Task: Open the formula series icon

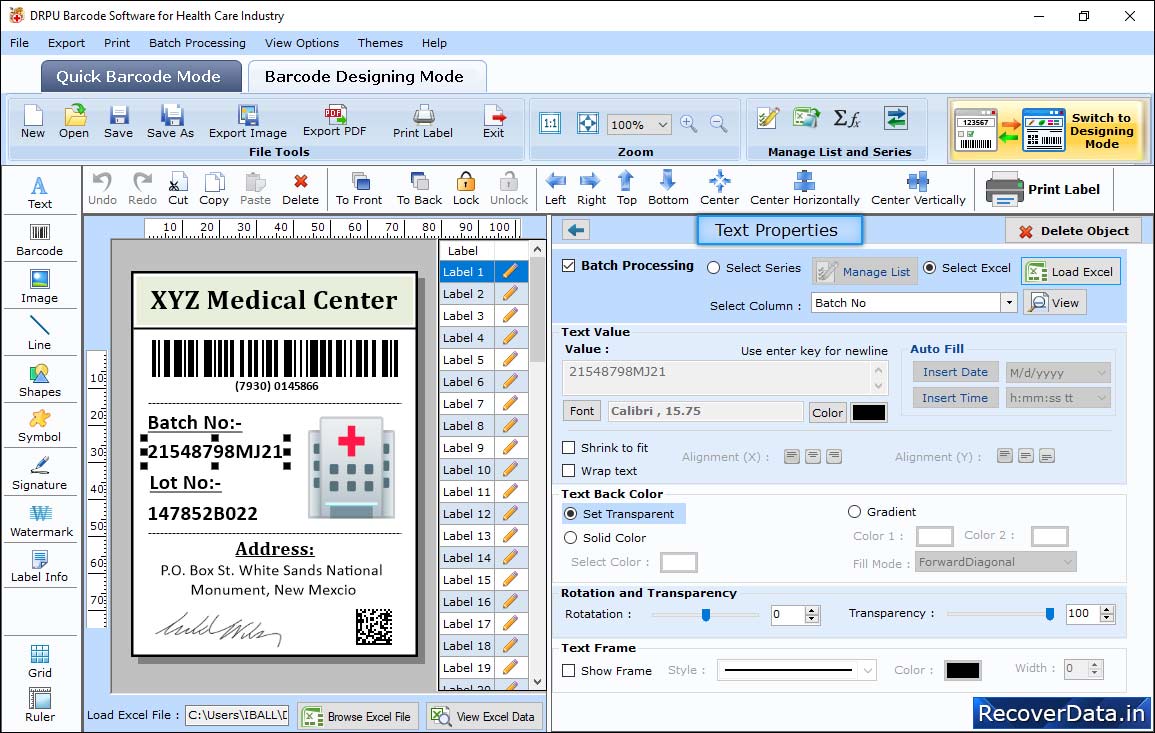Action: [847, 118]
